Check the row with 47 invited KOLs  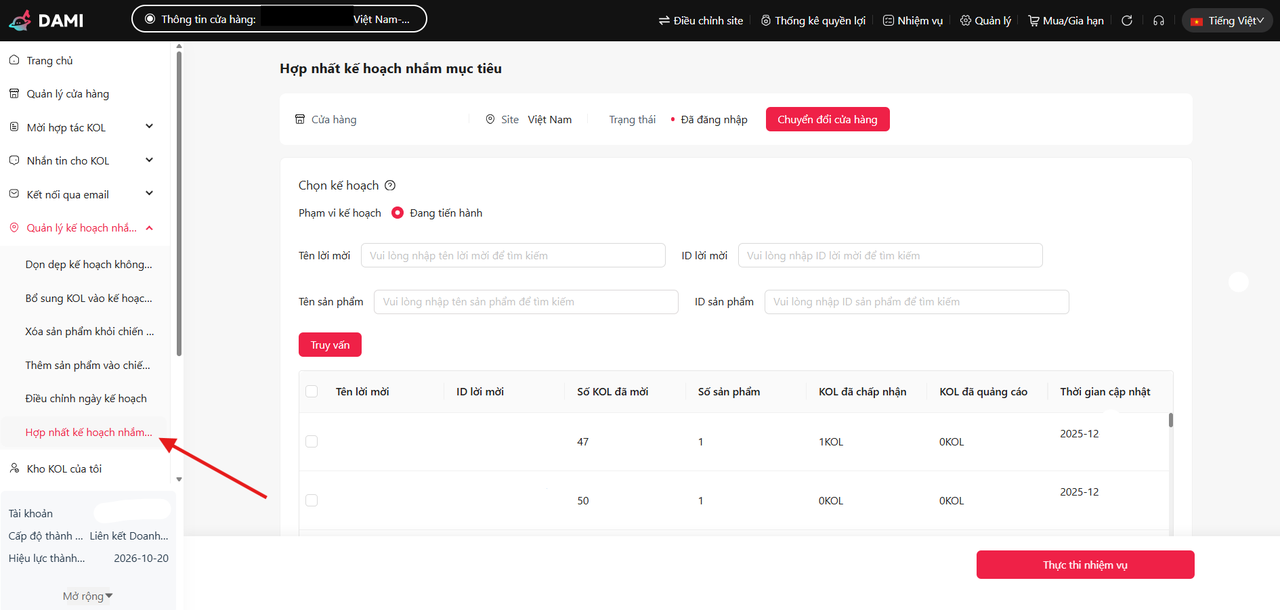(312, 441)
